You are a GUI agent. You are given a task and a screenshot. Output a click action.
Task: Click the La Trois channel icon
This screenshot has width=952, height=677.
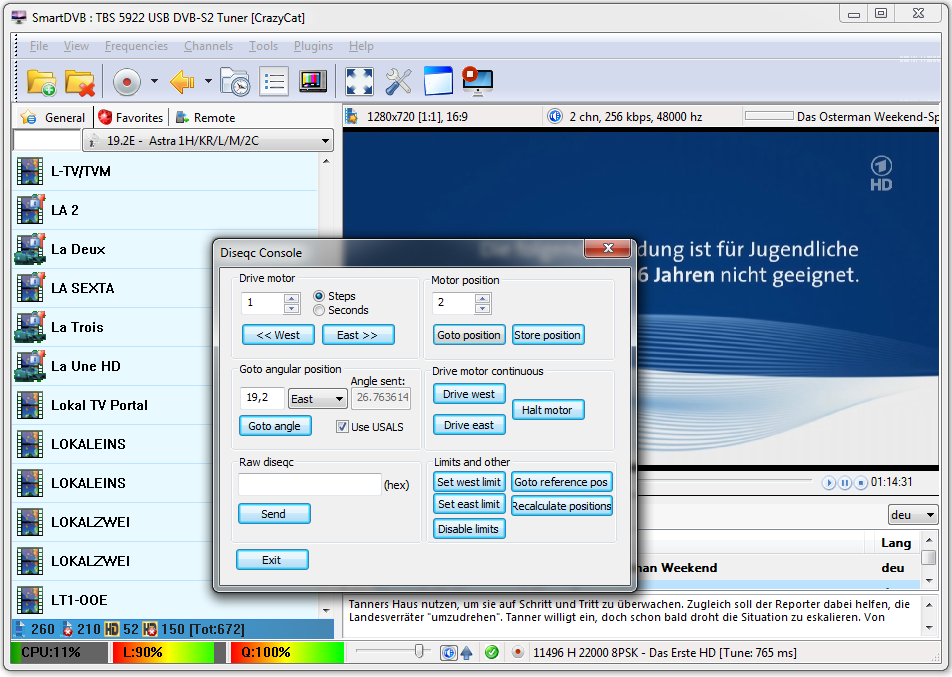pyautogui.click(x=30, y=327)
